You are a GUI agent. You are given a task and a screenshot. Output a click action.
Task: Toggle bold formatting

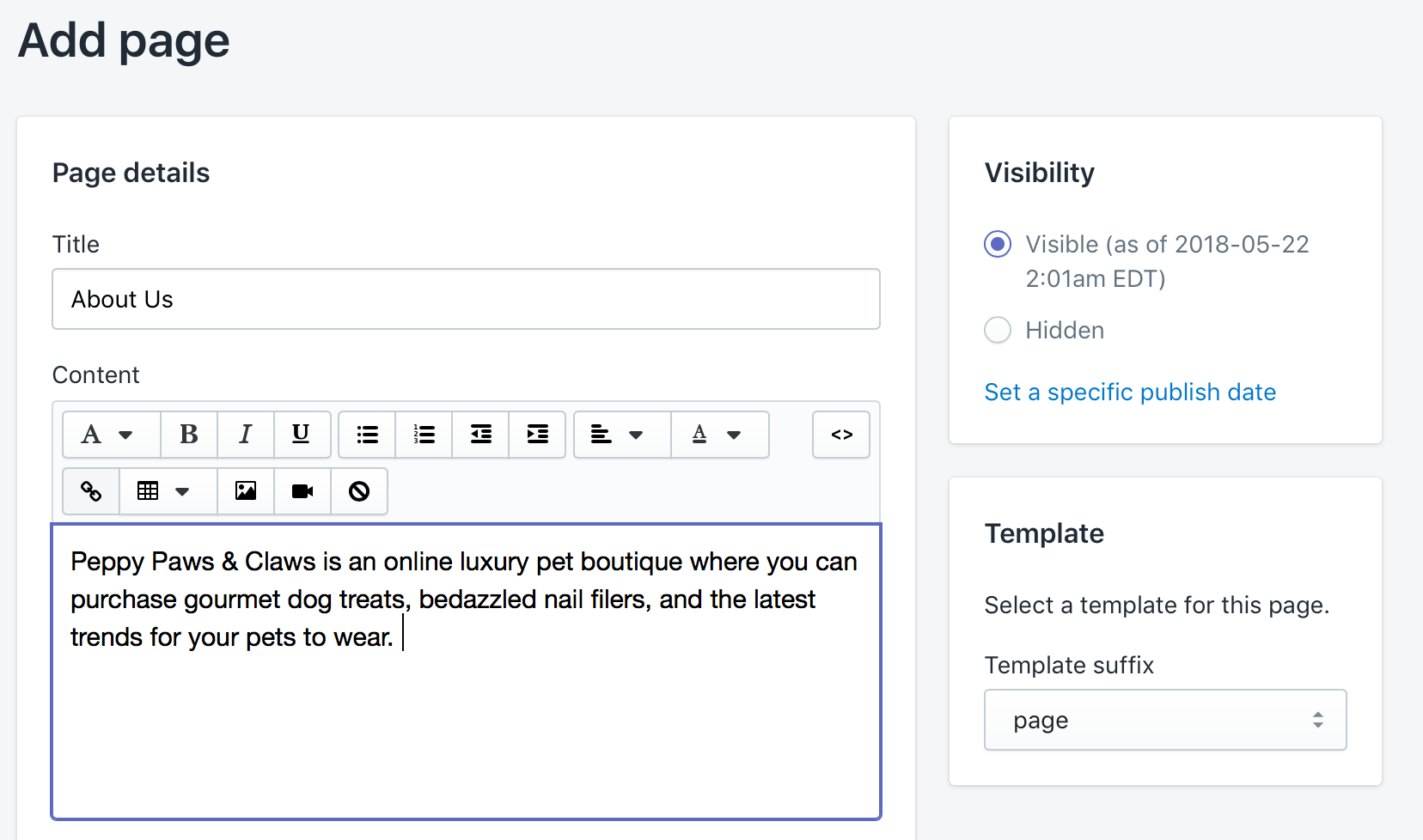pyautogui.click(x=189, y=435)
